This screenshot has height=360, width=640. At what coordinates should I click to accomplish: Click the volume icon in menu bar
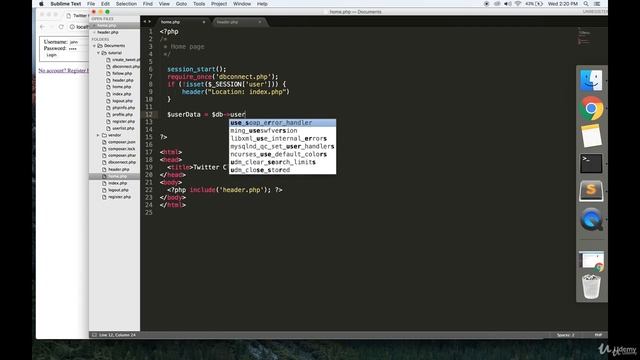507,4
